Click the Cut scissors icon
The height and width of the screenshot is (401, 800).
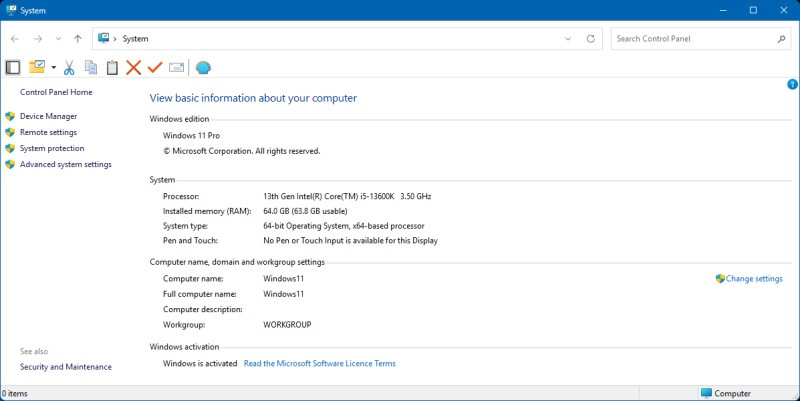pyautogui.click(x=69, y=67)
